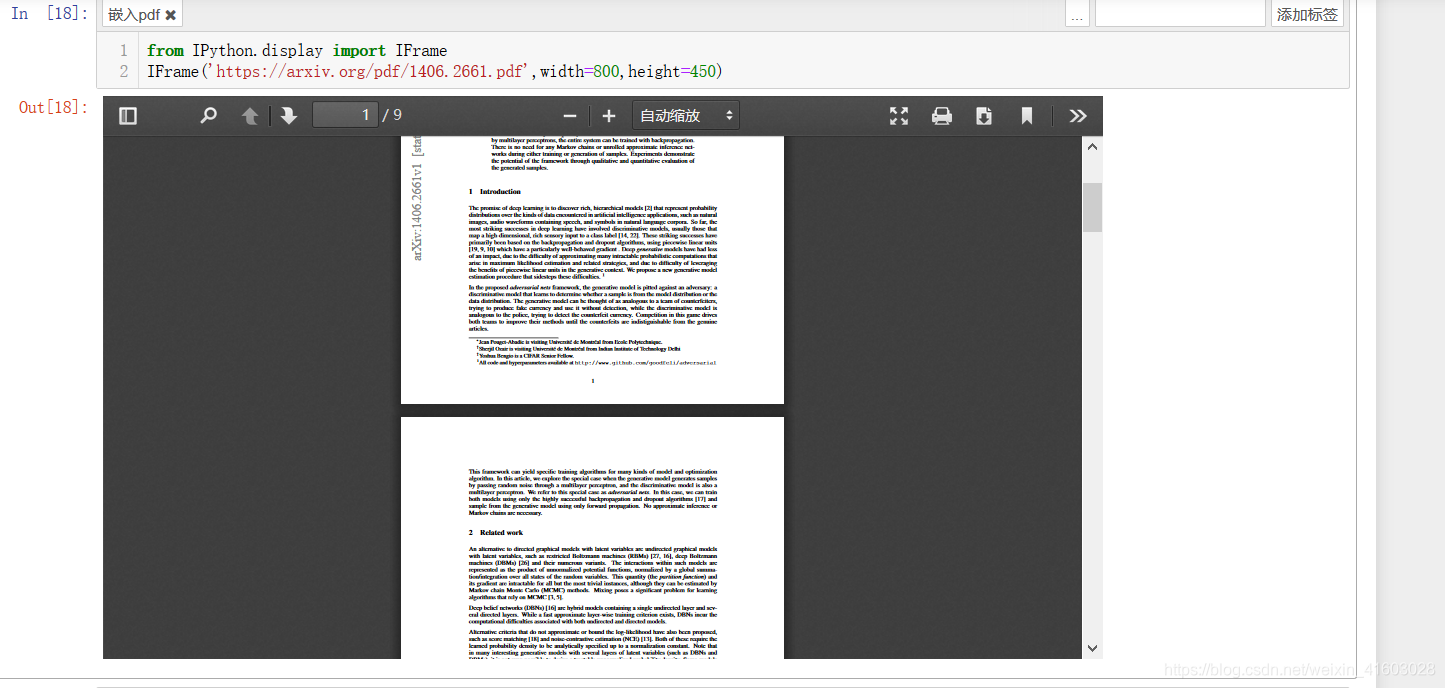Screen dimensions: 1445x688
Task: Click the github adversarial link in footnote
Action: 645,363
